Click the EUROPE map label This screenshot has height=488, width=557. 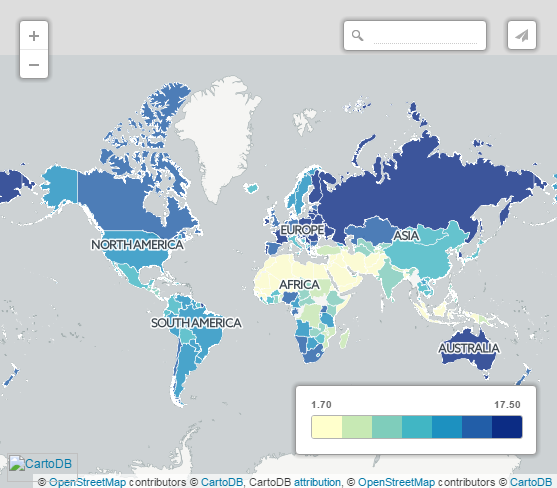point(302,230)
